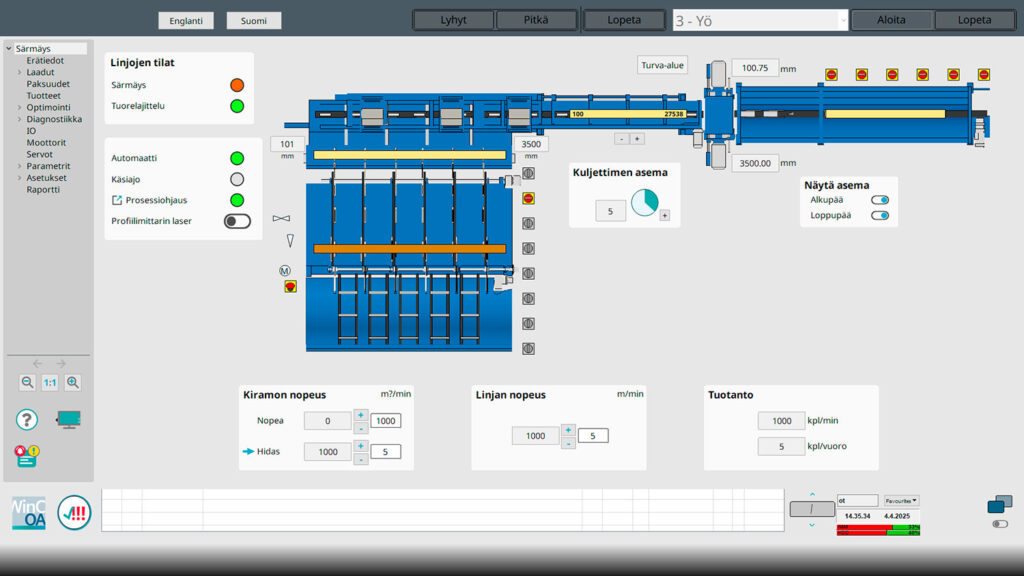Select Moottorit in the navigation tree
The image size is (1024, 576).
coord(46,143)
